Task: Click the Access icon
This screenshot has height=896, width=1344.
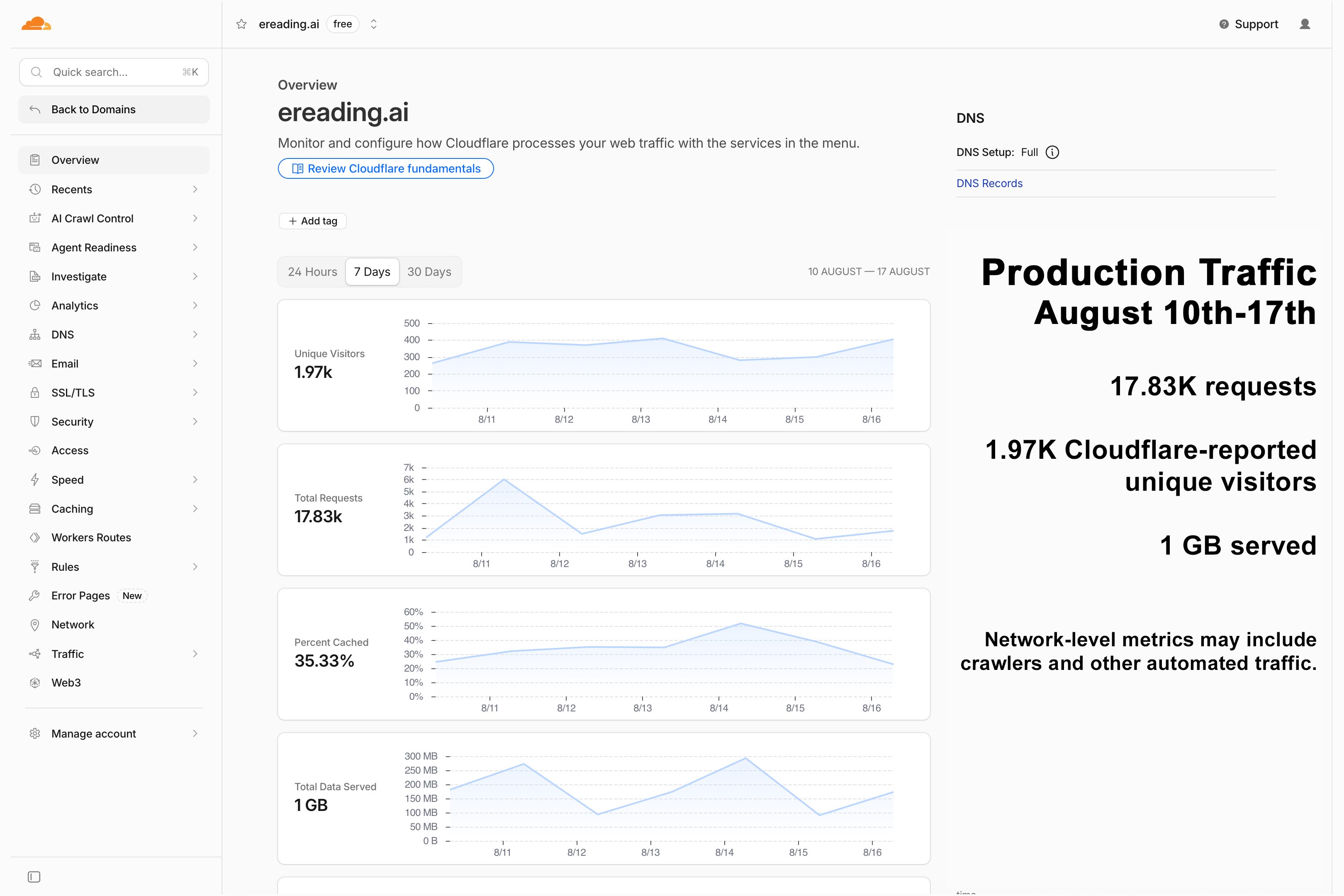Action: point(35,450)
